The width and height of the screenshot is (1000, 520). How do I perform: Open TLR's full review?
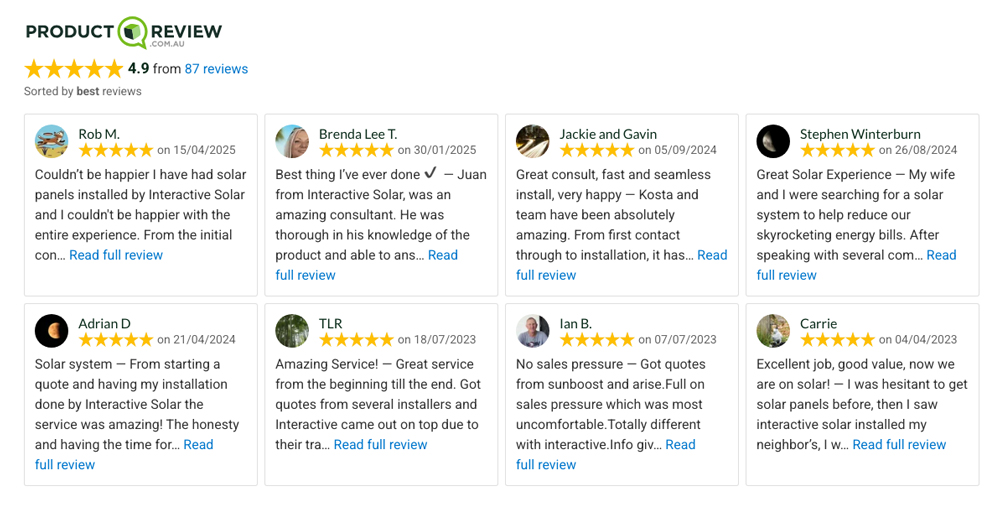pyautogui.click(x=380, y=445)
